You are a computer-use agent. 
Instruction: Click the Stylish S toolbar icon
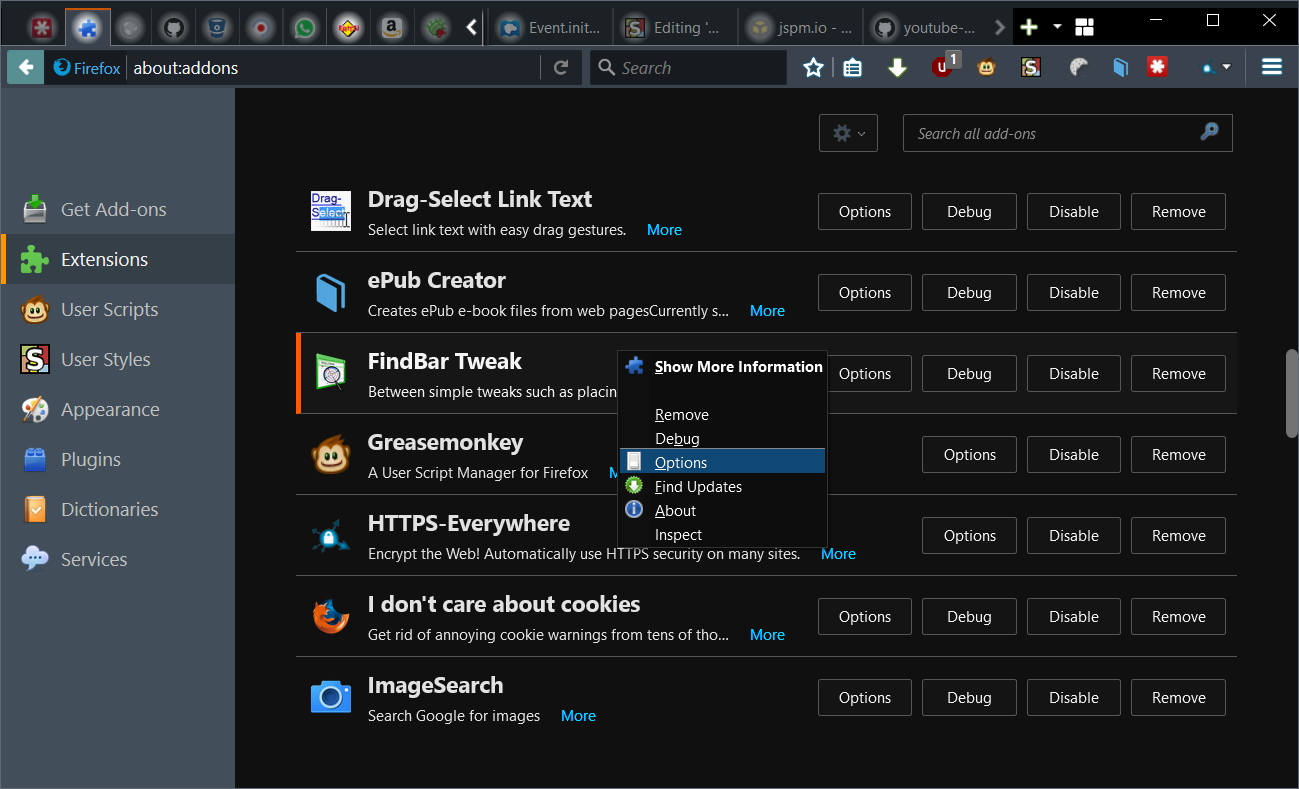[x=1031, y=67]
